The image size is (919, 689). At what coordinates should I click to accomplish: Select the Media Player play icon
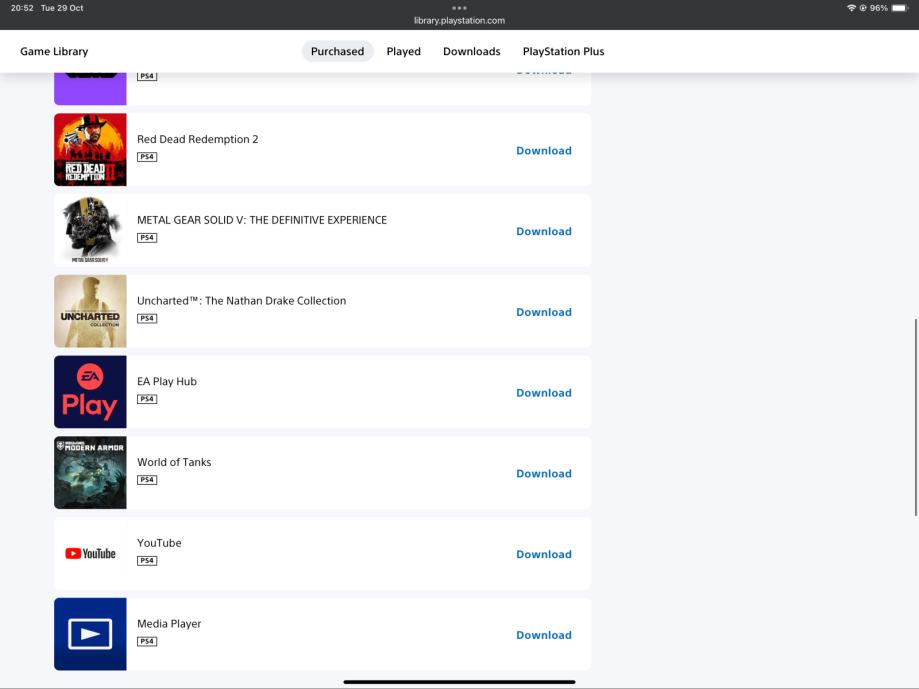[x=90, y=634]
